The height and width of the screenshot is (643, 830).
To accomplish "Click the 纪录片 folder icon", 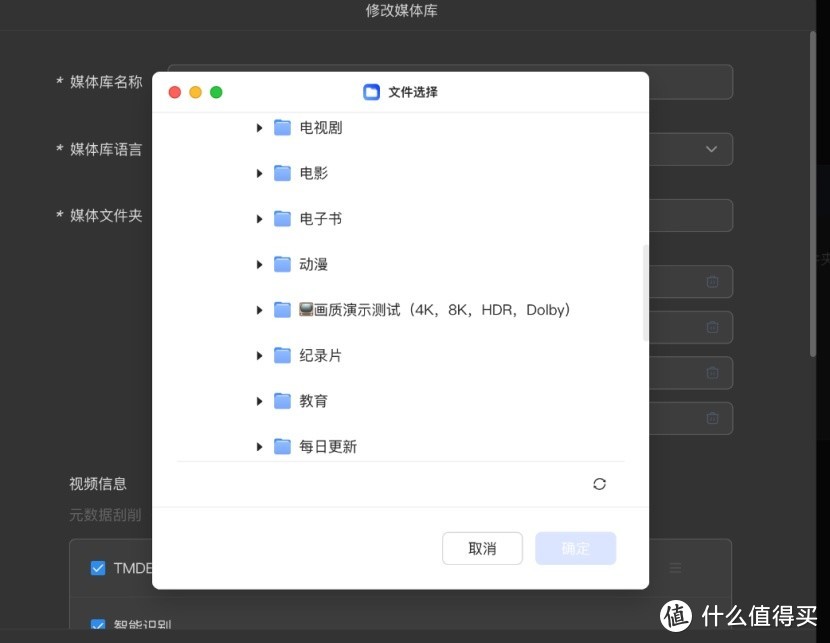I will 281,355.
